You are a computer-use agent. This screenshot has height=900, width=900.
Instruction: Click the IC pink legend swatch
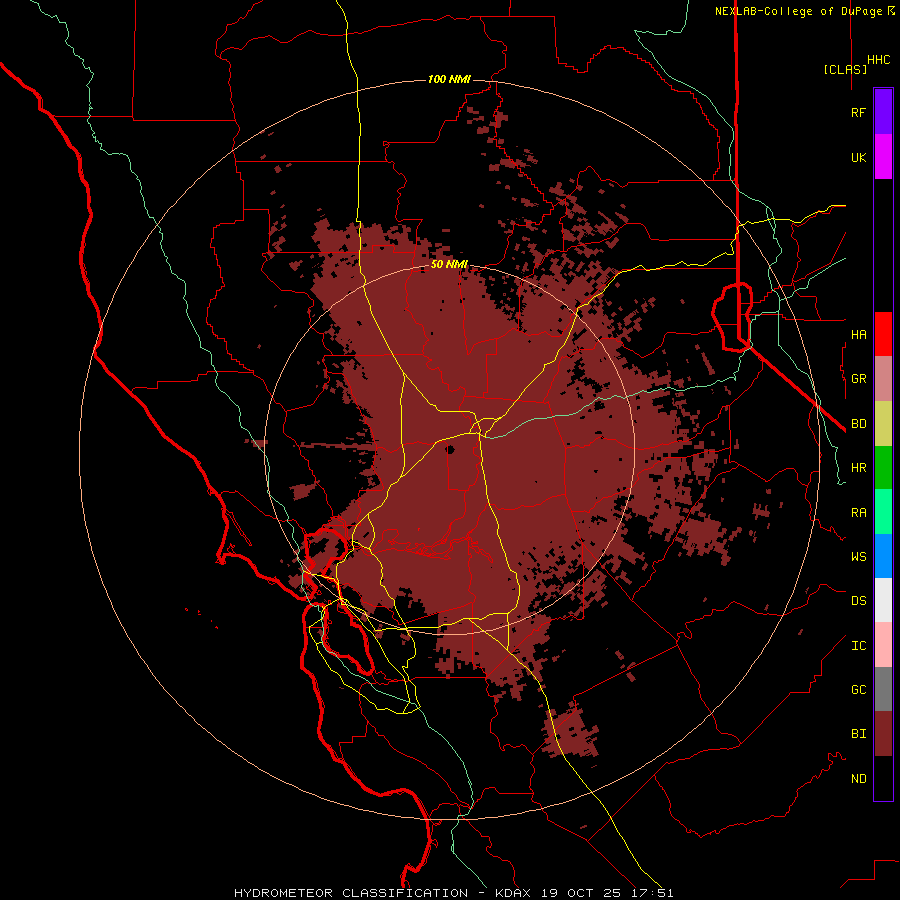[x=883, y=645]
